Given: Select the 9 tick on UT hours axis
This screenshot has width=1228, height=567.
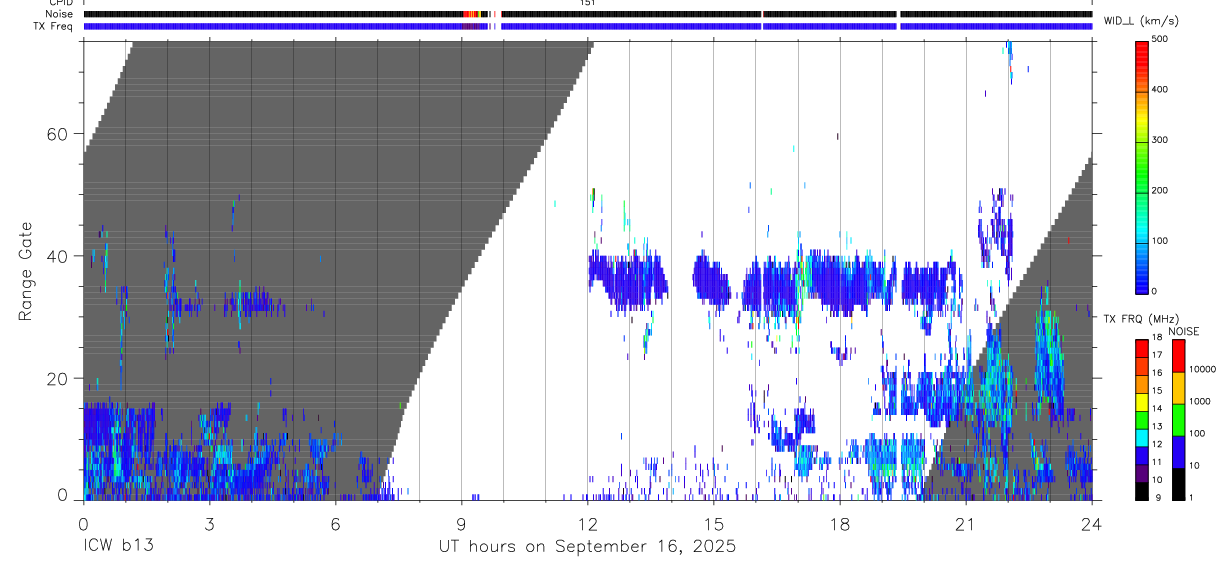Looking at the screenshot, I should pos(461,524).
